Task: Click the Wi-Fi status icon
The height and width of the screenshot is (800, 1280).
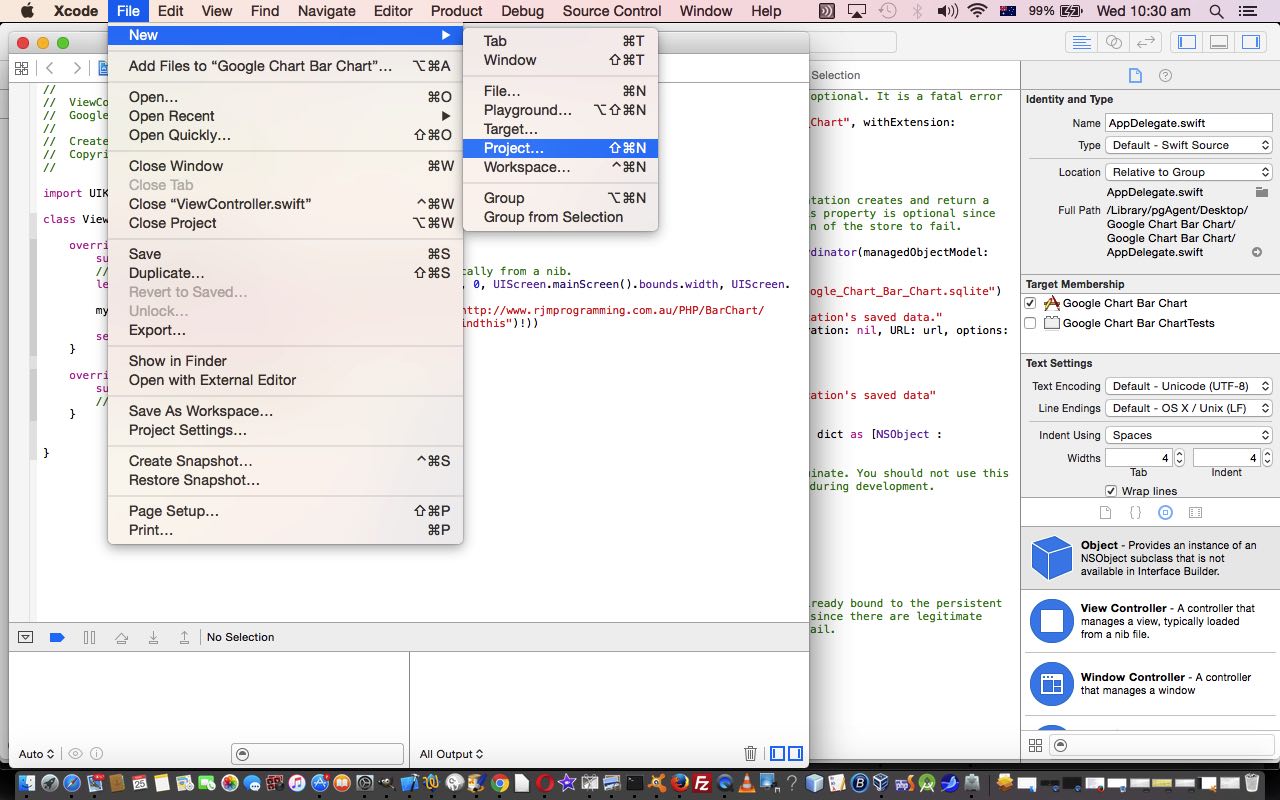Action: click(x=977, y=11)
